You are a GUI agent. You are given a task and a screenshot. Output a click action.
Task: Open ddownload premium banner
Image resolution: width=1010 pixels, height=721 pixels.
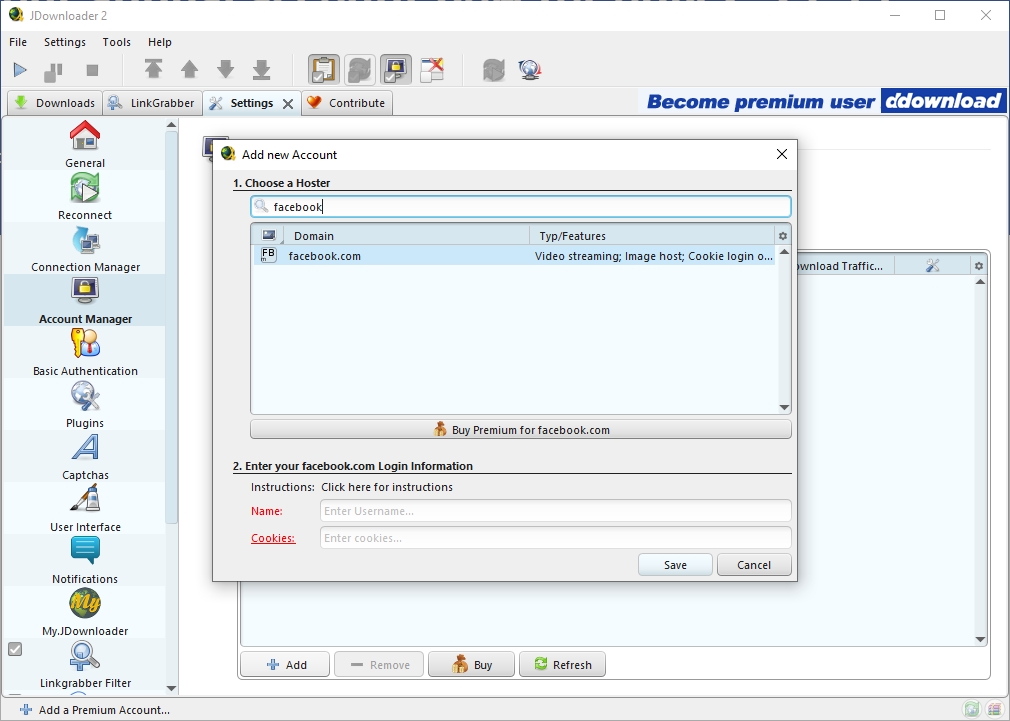823,102
